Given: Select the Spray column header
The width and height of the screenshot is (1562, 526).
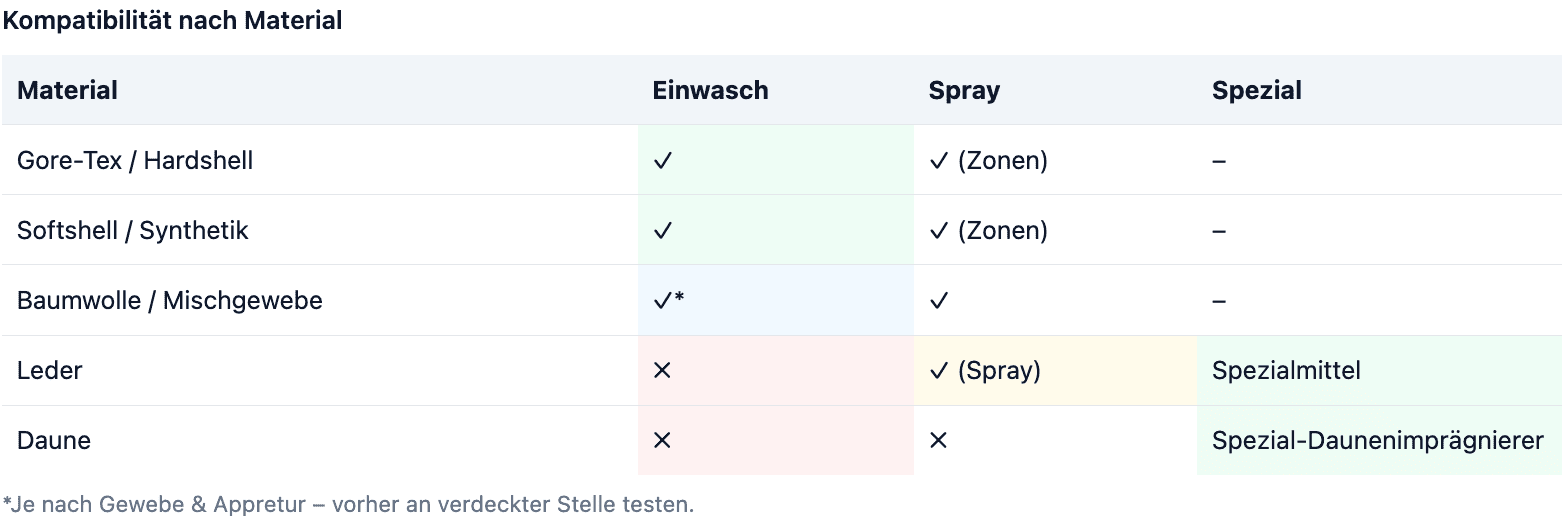Looking at the screenshot, I should [964, 90].
